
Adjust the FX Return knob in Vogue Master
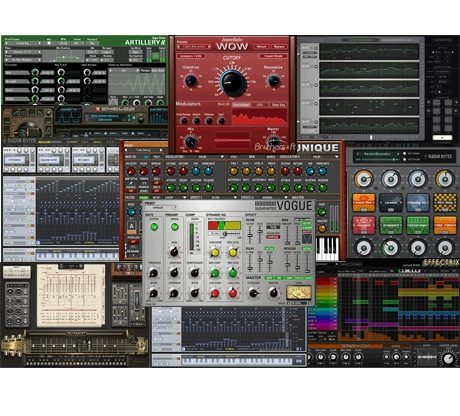click(x=253, y=293)
